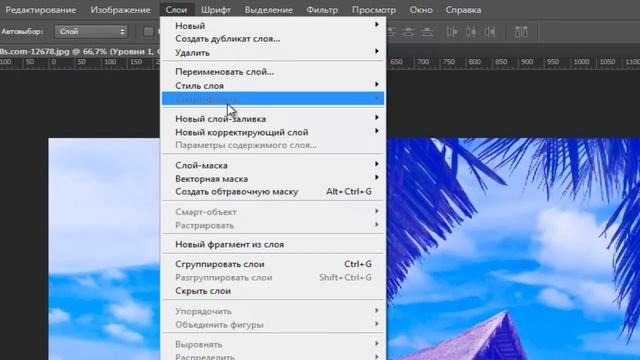Click Разгруппировать слои item
The image size is (640, 360).
point(273,278)
